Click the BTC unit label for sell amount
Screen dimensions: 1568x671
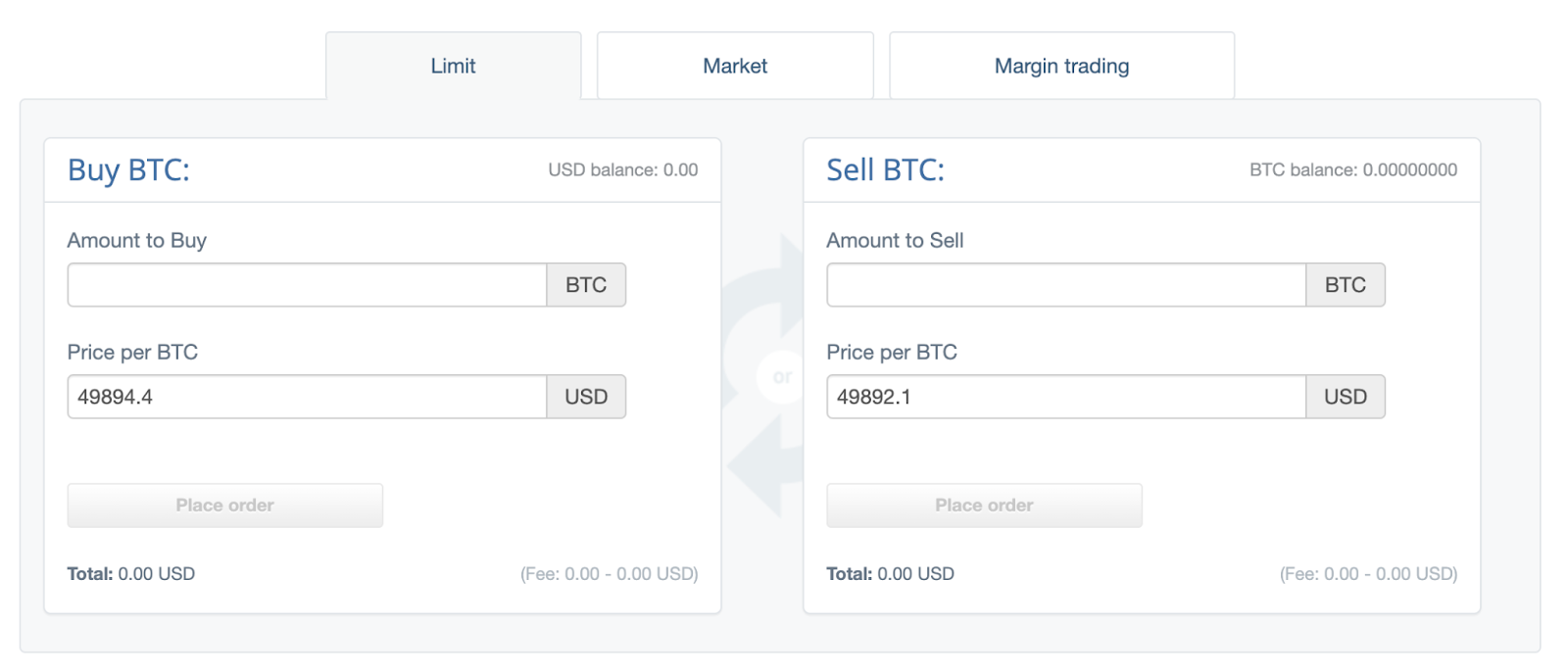(1346, 285)
